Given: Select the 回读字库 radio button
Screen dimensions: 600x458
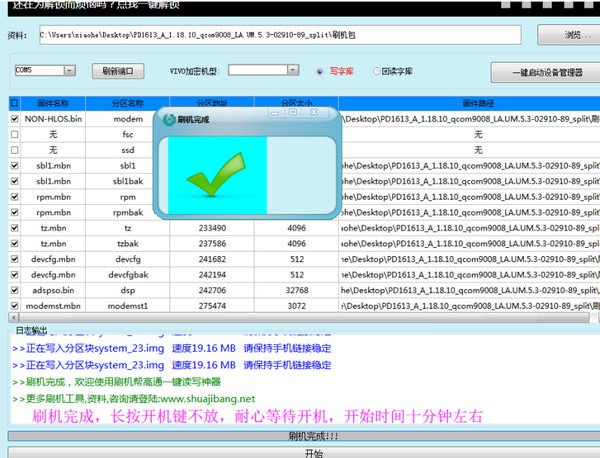Looking at the screenshot, I should click(376, 71).
